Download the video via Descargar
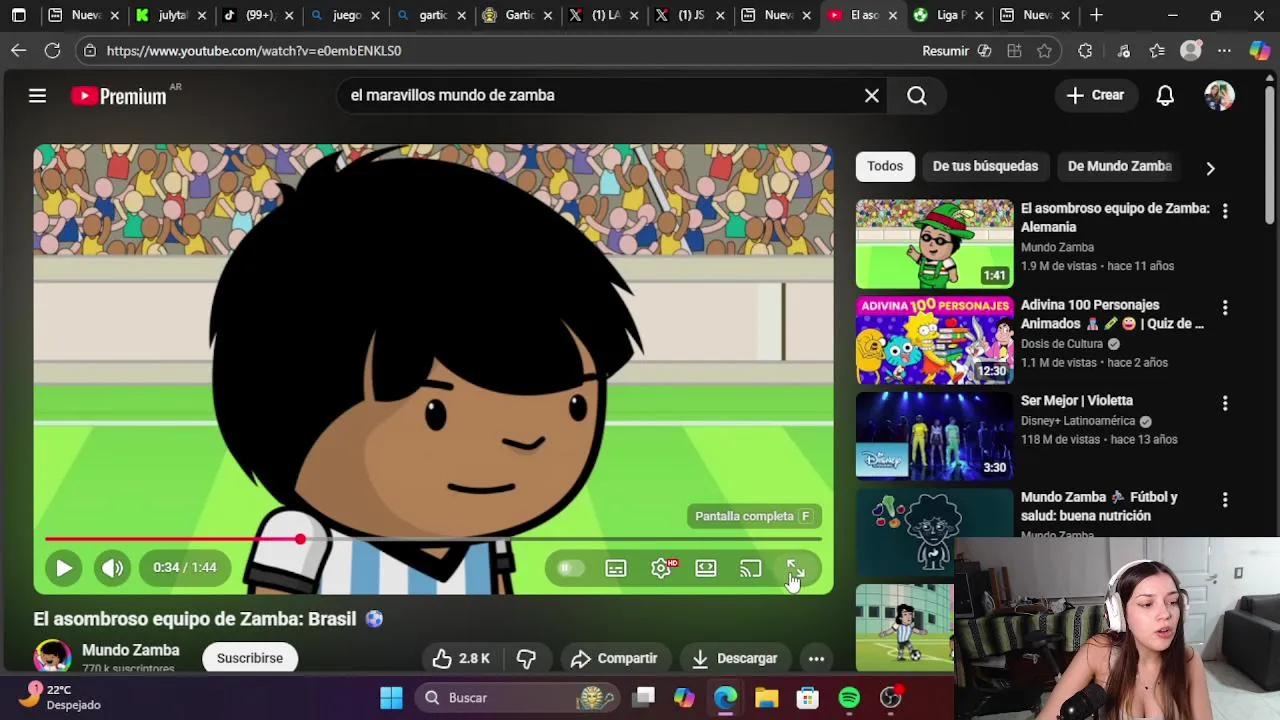 point(734,658)
